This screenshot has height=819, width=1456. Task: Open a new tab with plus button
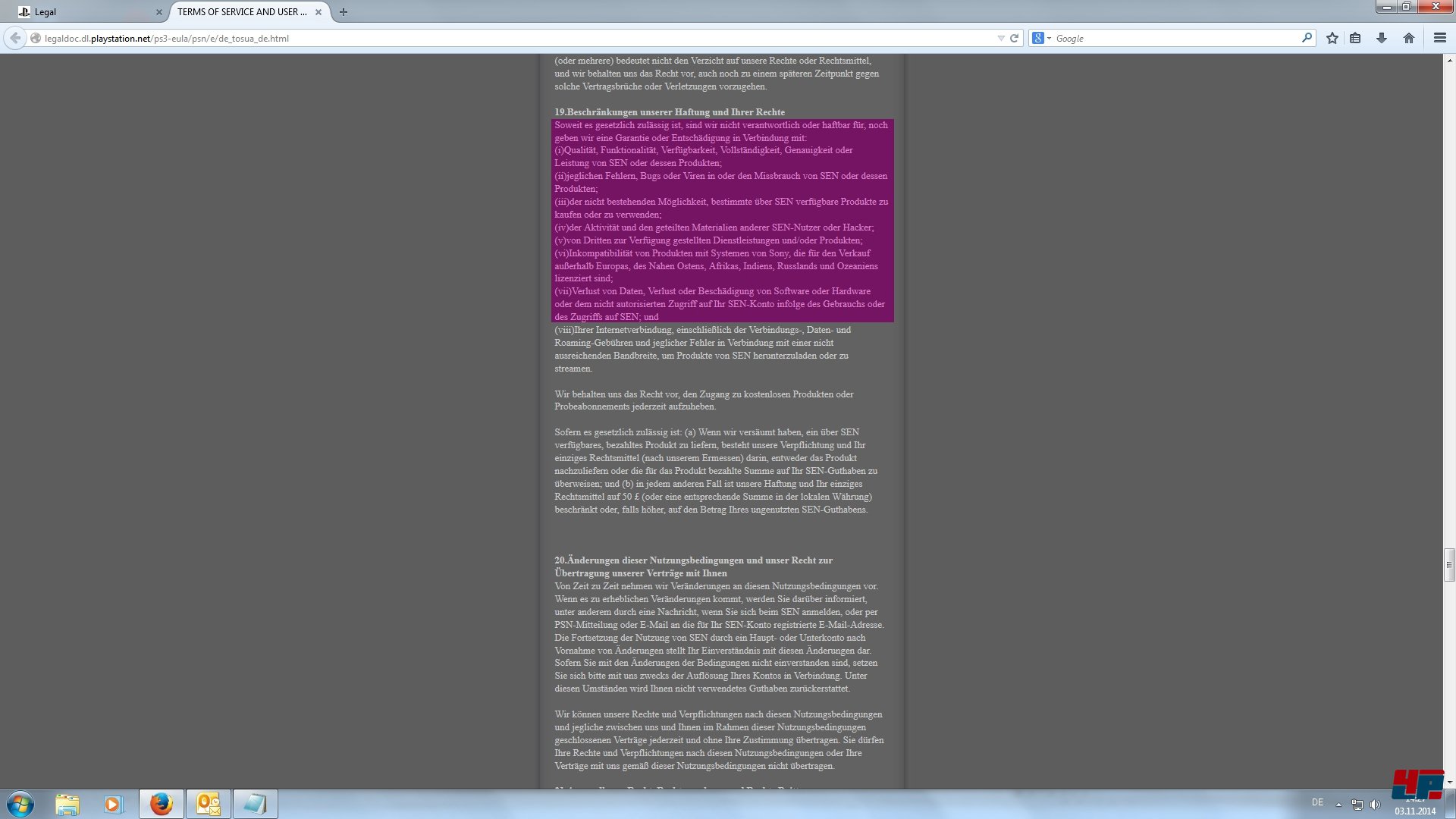click(344, 12)
